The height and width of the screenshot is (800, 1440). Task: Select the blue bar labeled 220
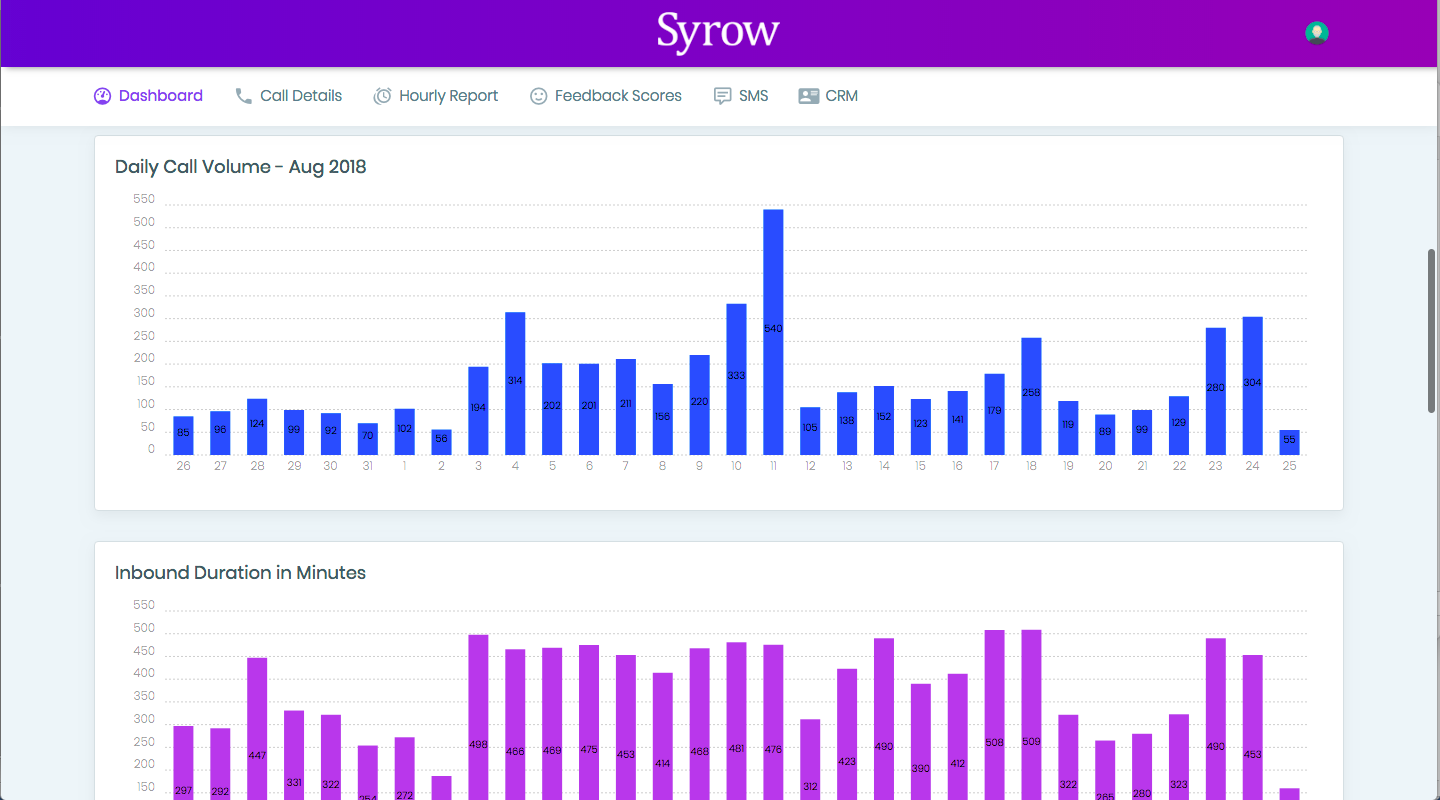699,405
